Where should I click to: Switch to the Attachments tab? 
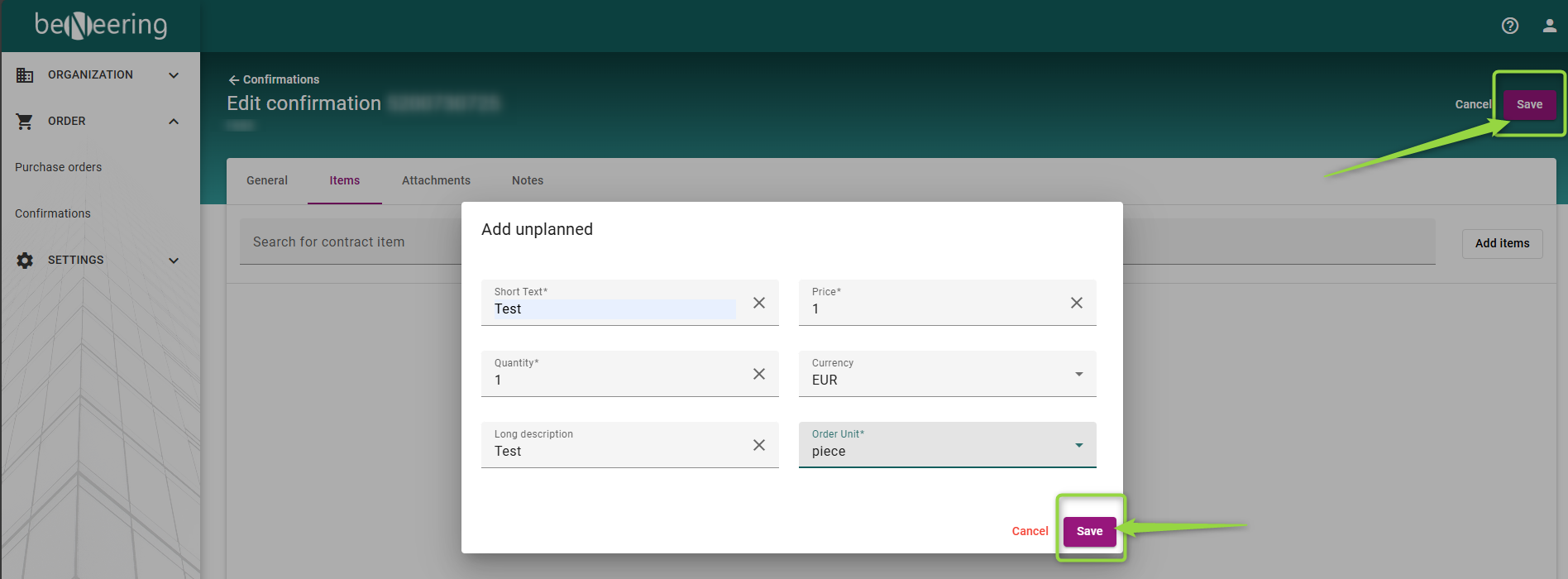tap(436, 180)
